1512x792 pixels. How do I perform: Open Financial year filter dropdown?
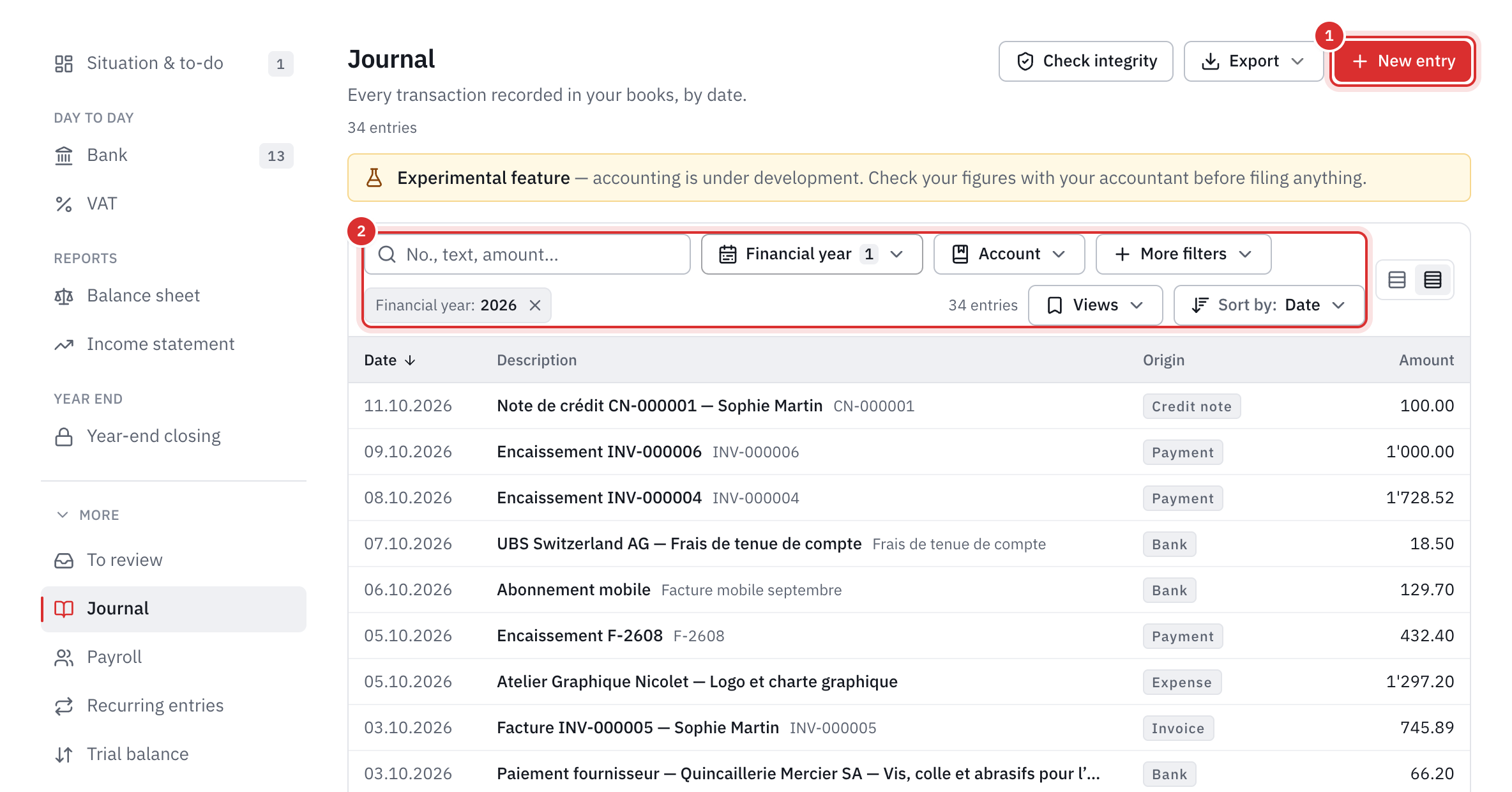point(812,254)
